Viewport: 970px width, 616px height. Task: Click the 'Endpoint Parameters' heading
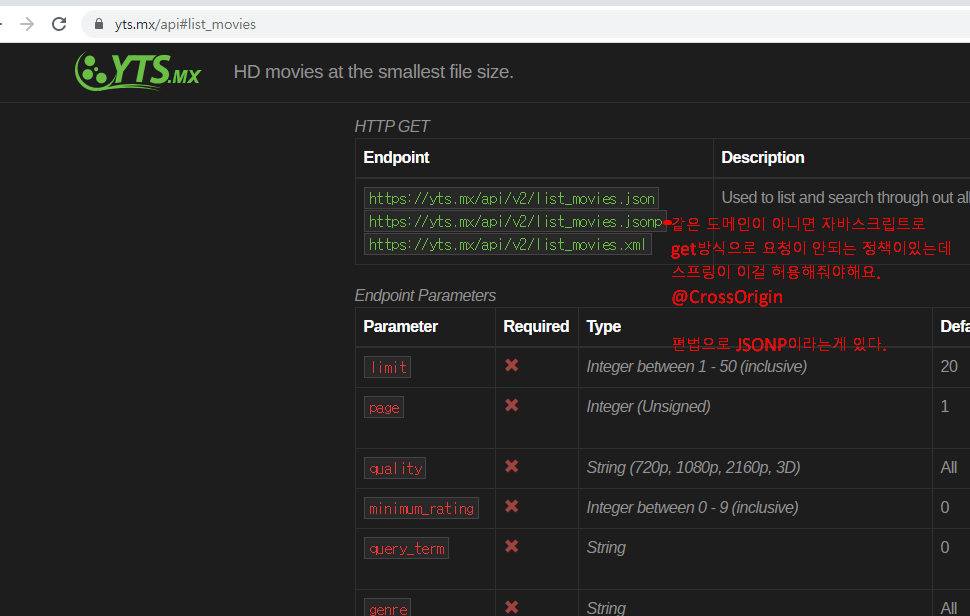coord(425,296)
